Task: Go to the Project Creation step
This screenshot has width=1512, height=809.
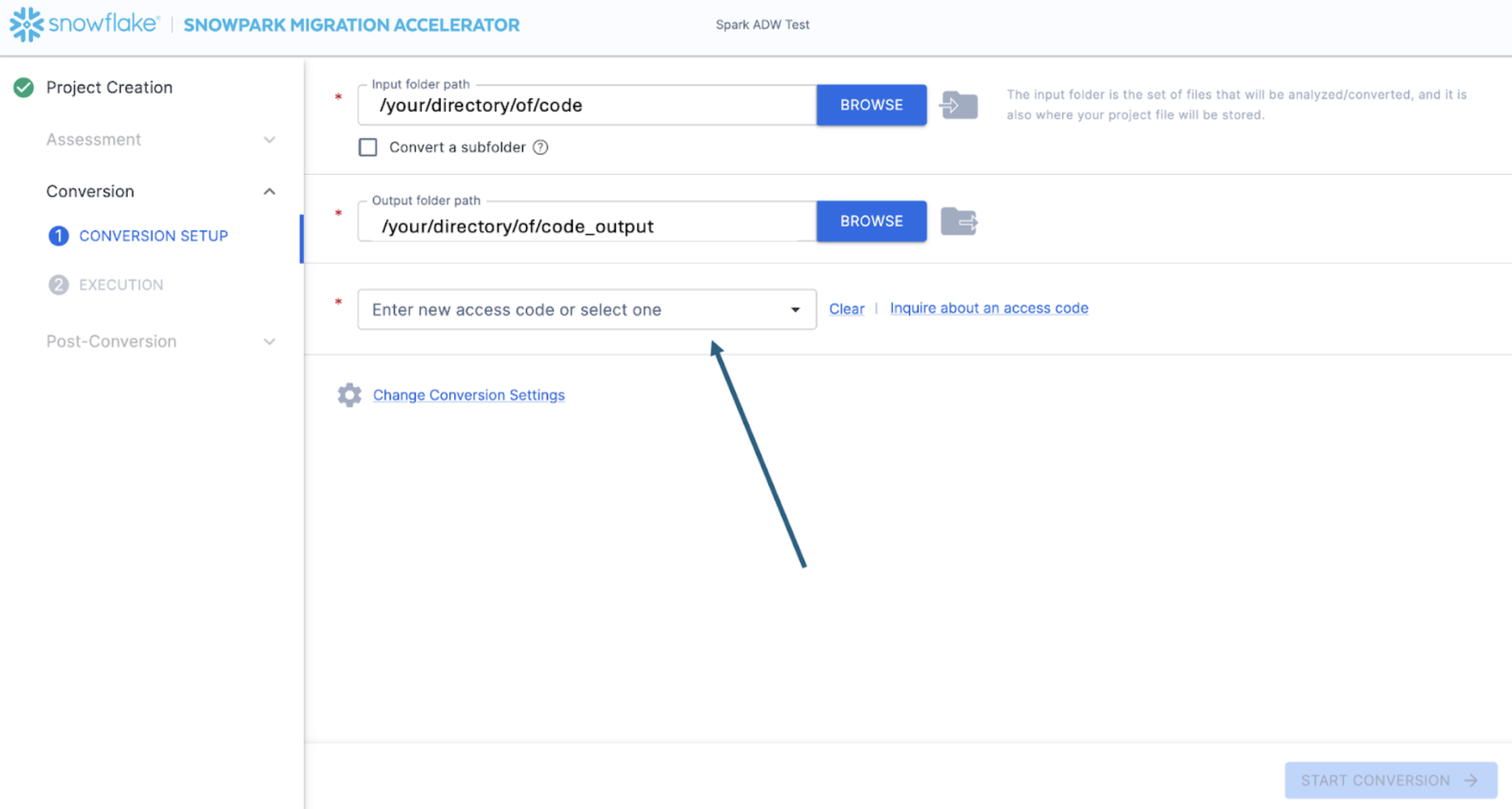Action: (109, 87)
